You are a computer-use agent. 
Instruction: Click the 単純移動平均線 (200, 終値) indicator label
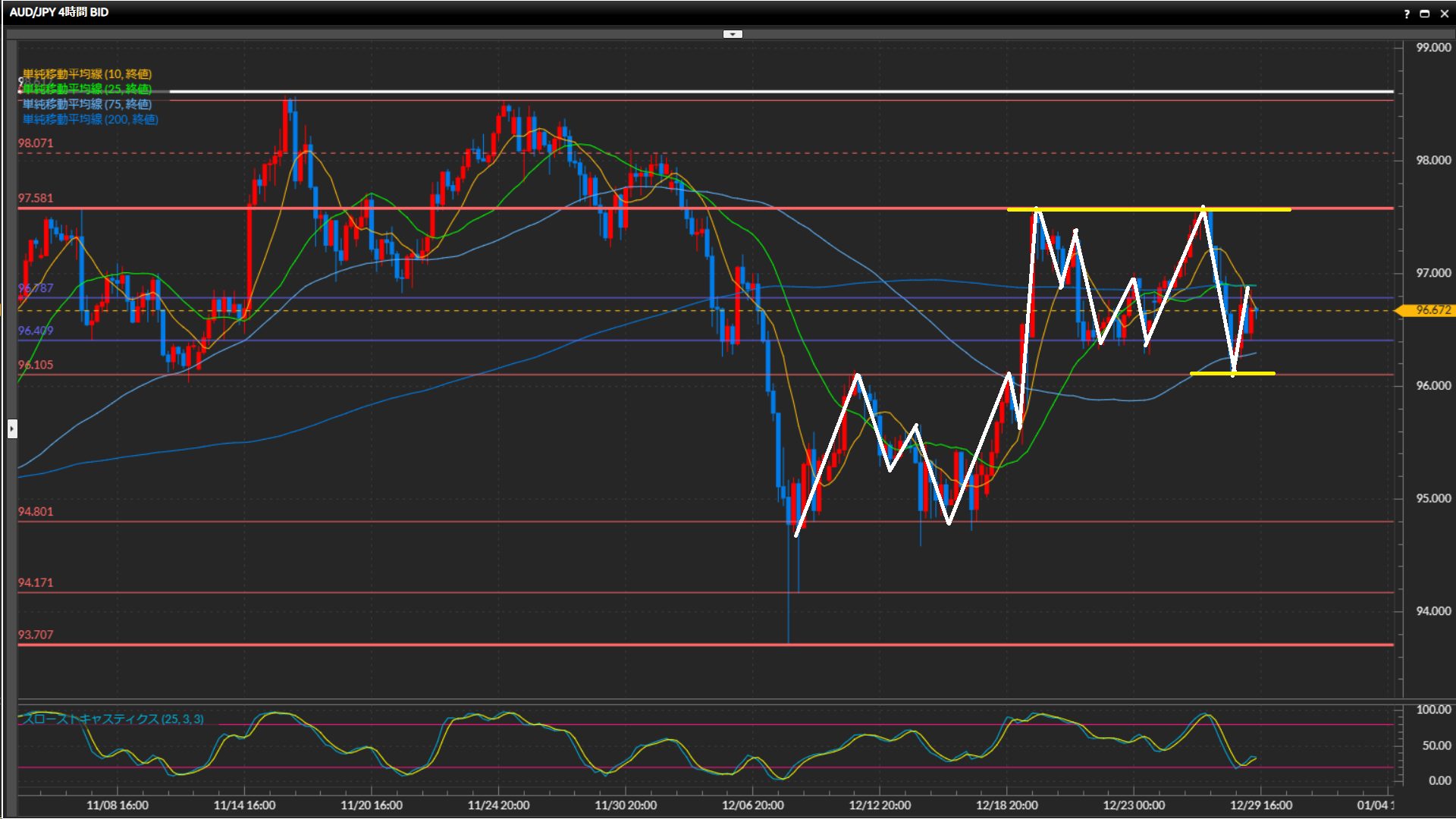click(x=89, y=119)
